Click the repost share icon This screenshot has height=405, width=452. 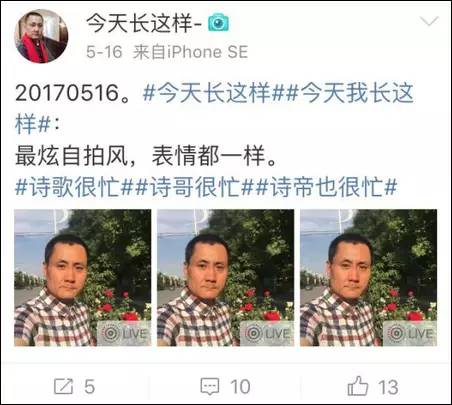pyautogui.click(x=63, y=386)
